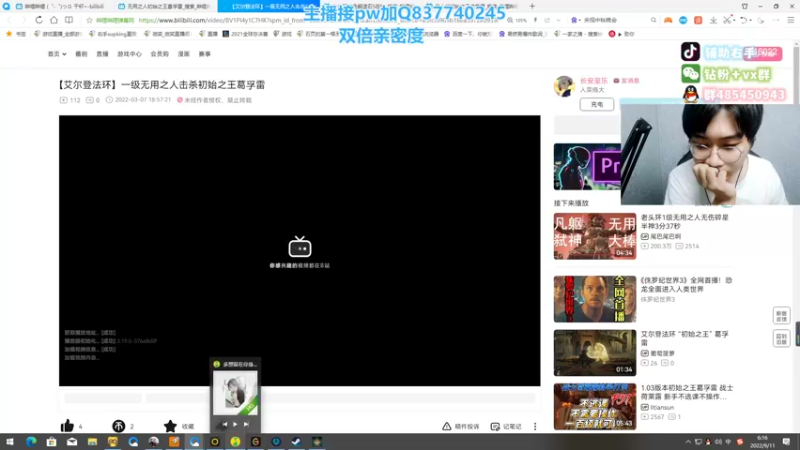Show hidden system tray icons
The image size is (800, 450).
click(688, 441)
